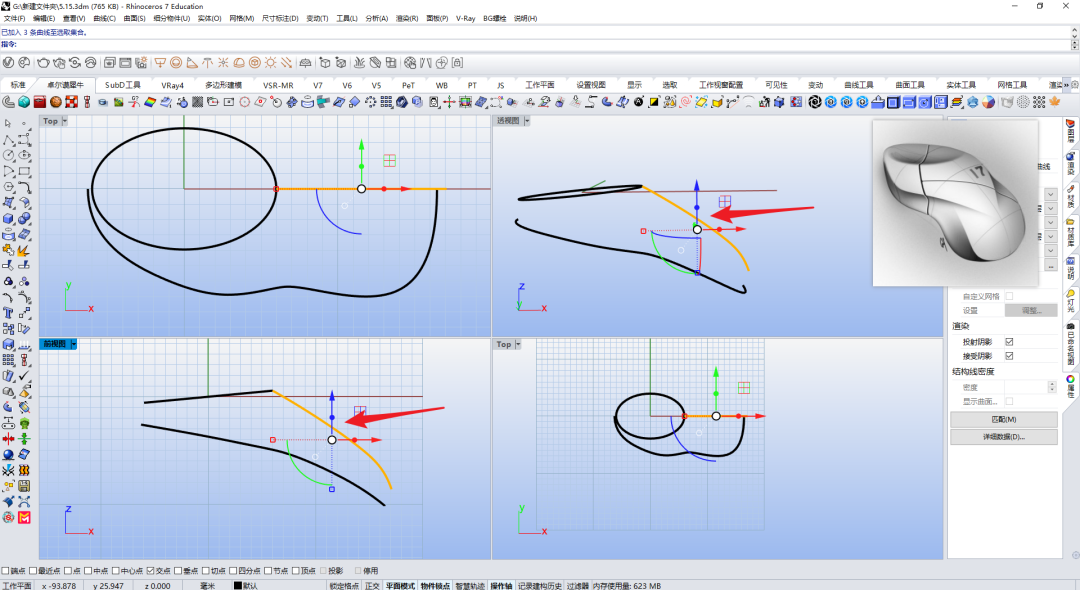
Task: Click the text T tool in left sidebar
Action: pos(8,313)
